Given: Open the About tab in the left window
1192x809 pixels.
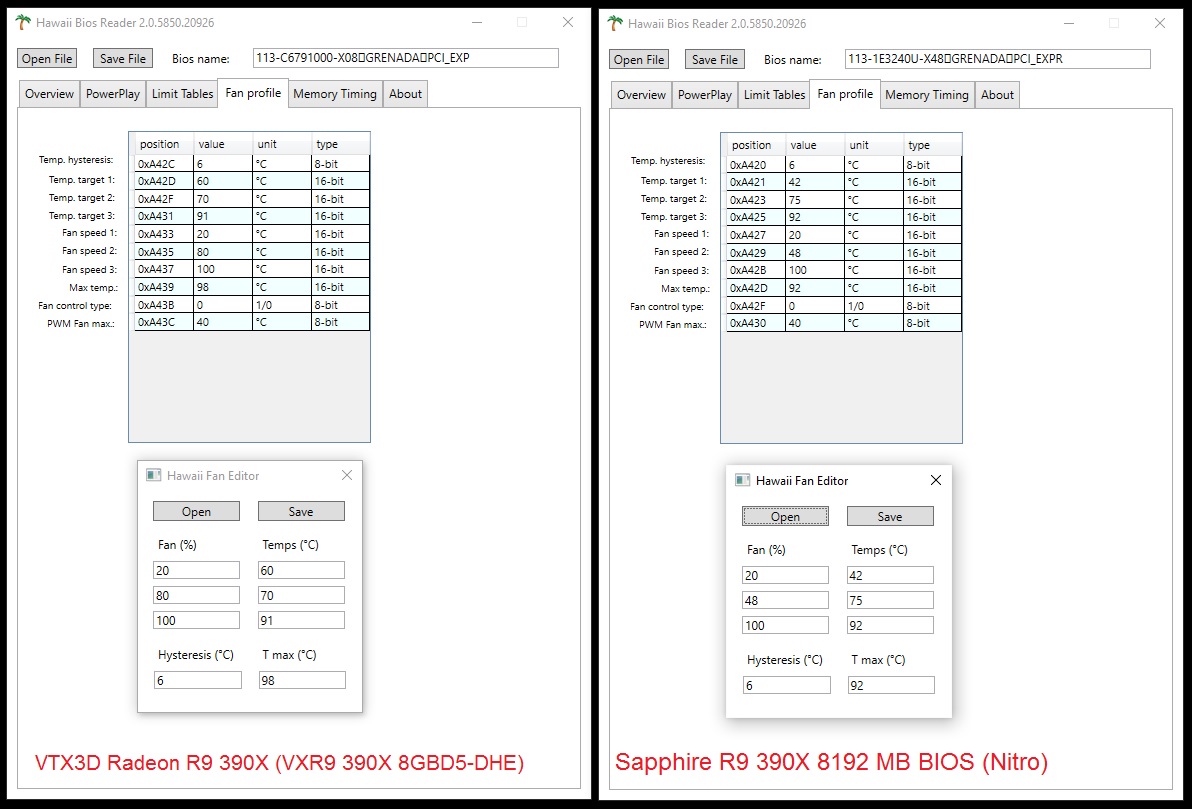Looking at the screenshot, I should click(x=405, y=94).
